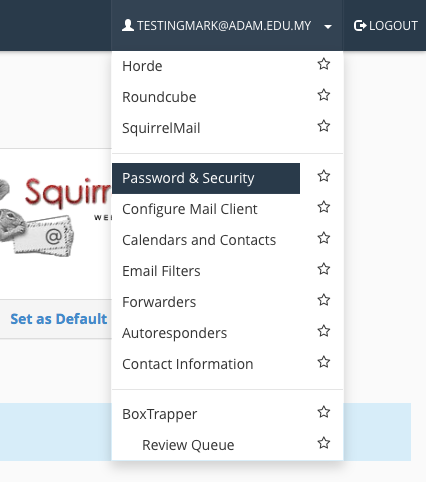The height and width of the screenshot is (482, 426).
Task: Click the Set as Default link
Action: 59,319
